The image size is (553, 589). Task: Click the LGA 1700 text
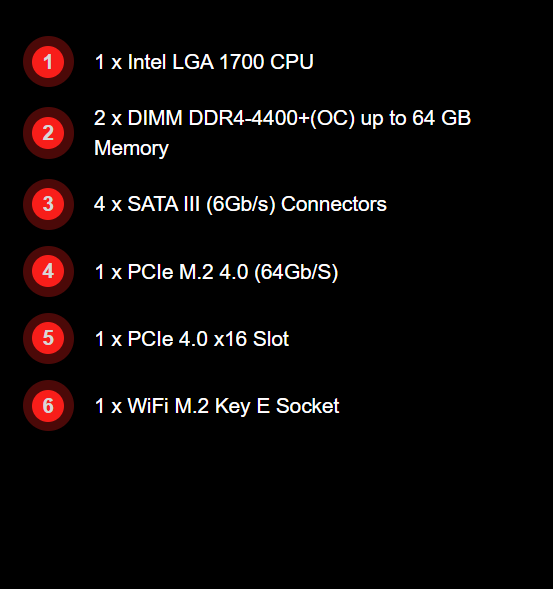[218, 62]
